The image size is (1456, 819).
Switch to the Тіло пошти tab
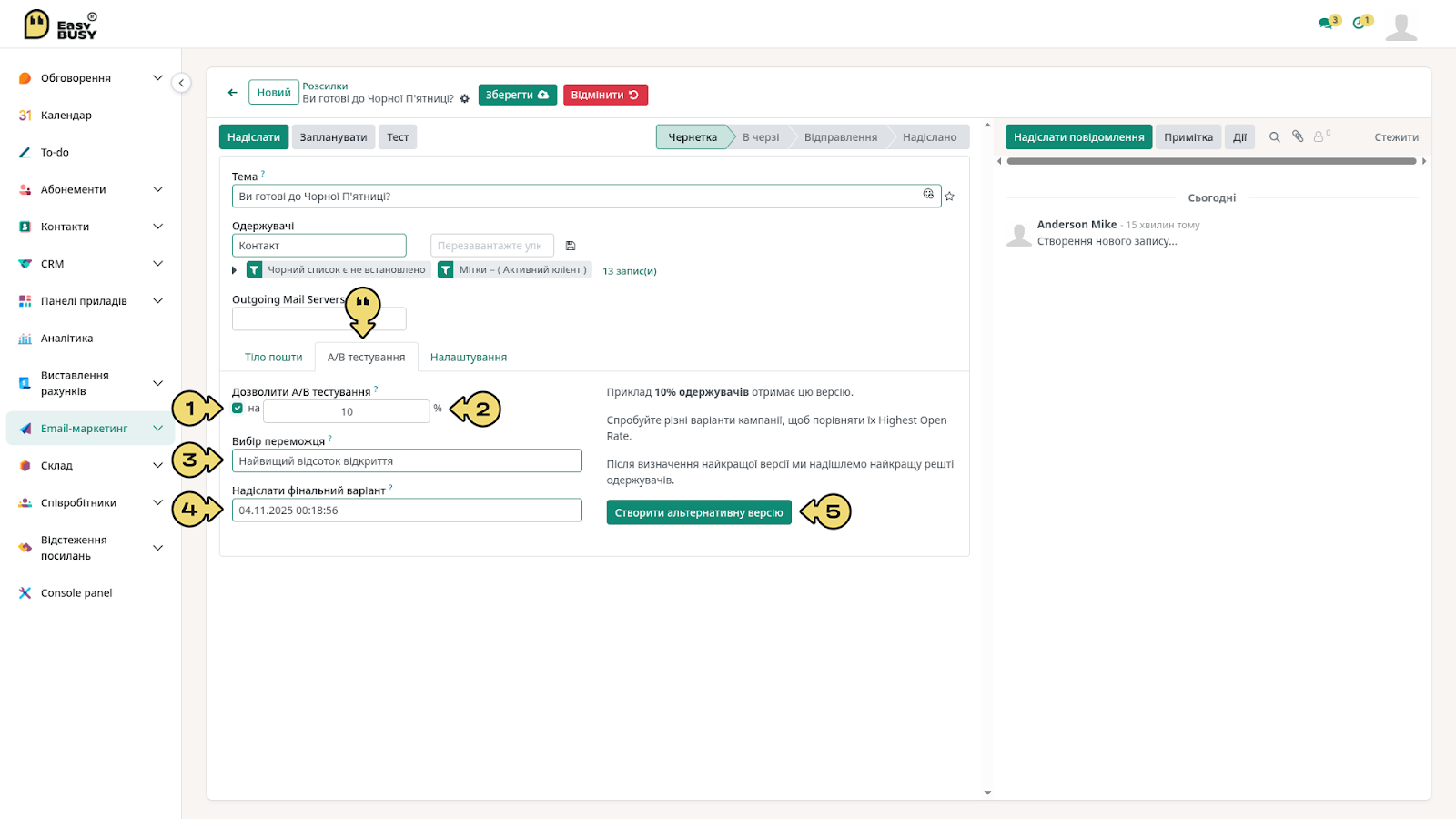click(273, 358)
